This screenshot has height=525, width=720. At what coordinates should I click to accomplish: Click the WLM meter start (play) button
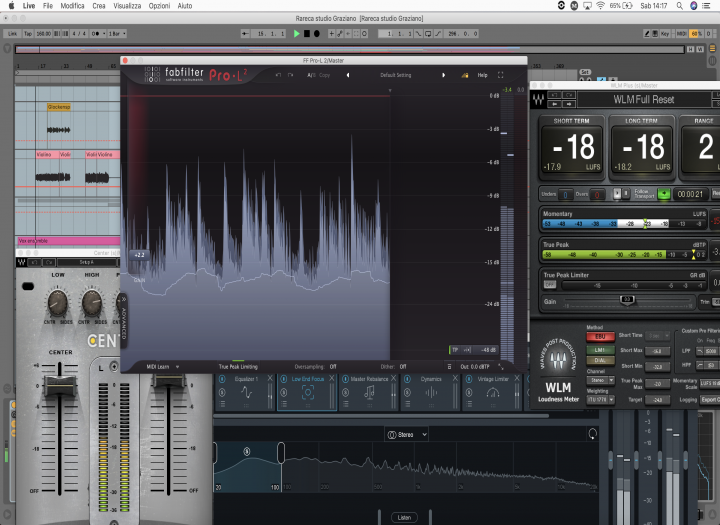tap(617, 194)
